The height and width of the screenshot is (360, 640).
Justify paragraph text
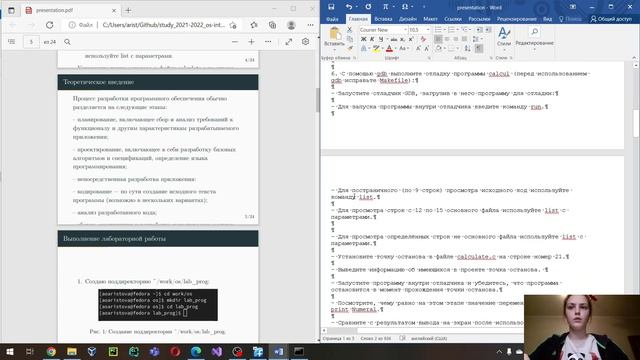click(x=464, y=39)
